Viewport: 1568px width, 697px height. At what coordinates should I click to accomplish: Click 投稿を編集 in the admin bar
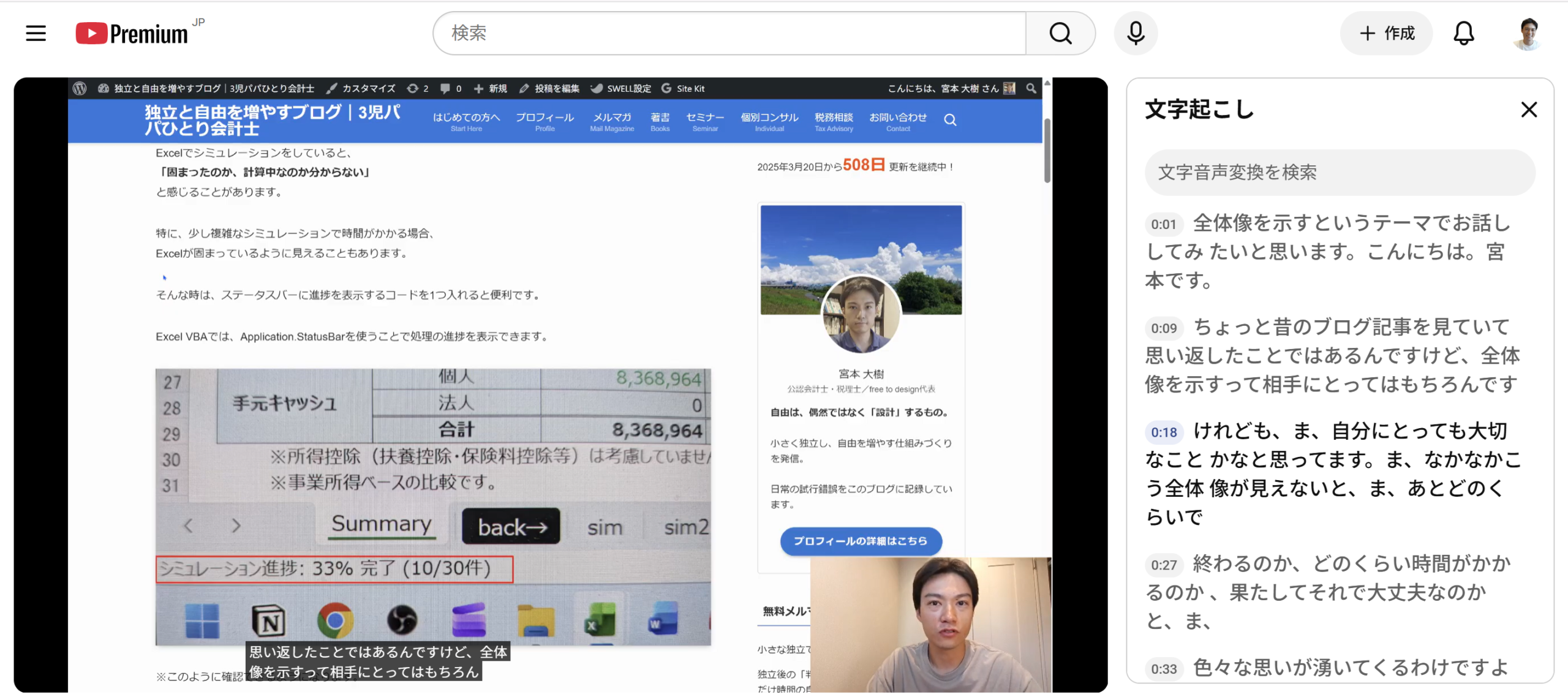click(x=549, y=88)
